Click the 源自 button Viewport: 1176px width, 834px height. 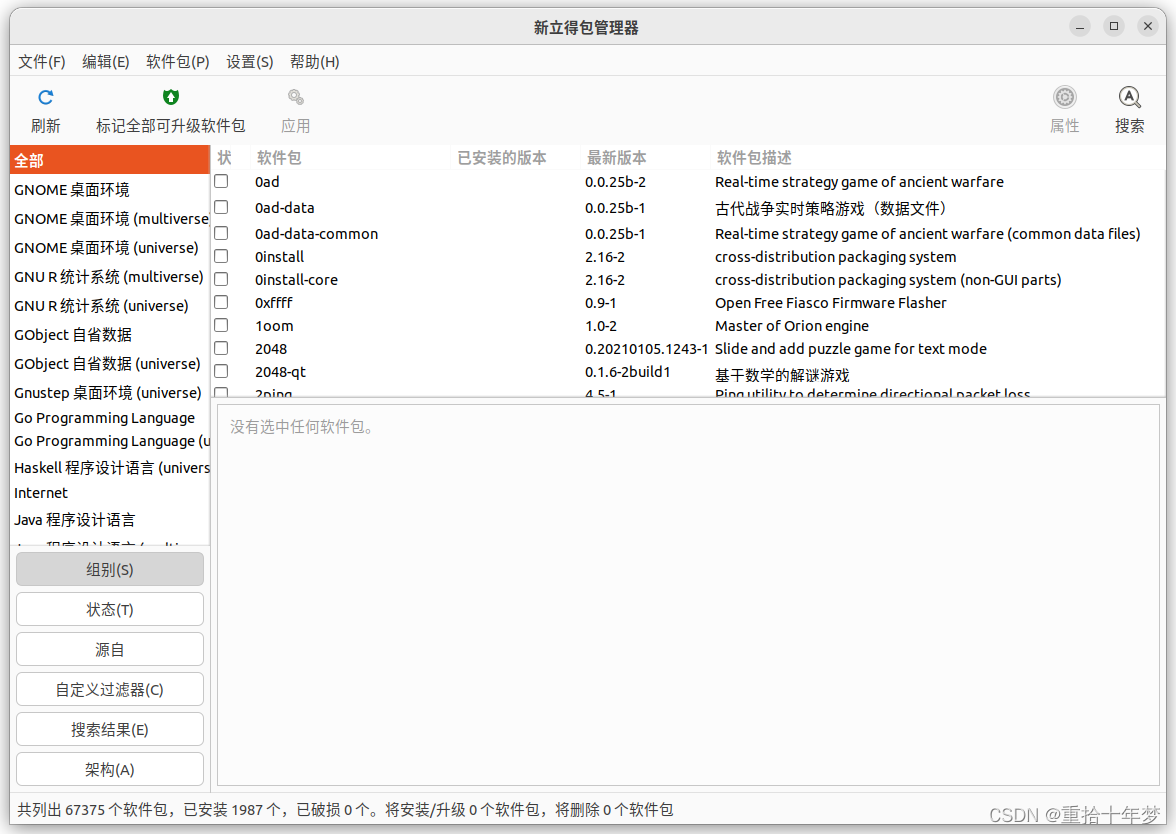pyautogui.click(x=110, y=650)
